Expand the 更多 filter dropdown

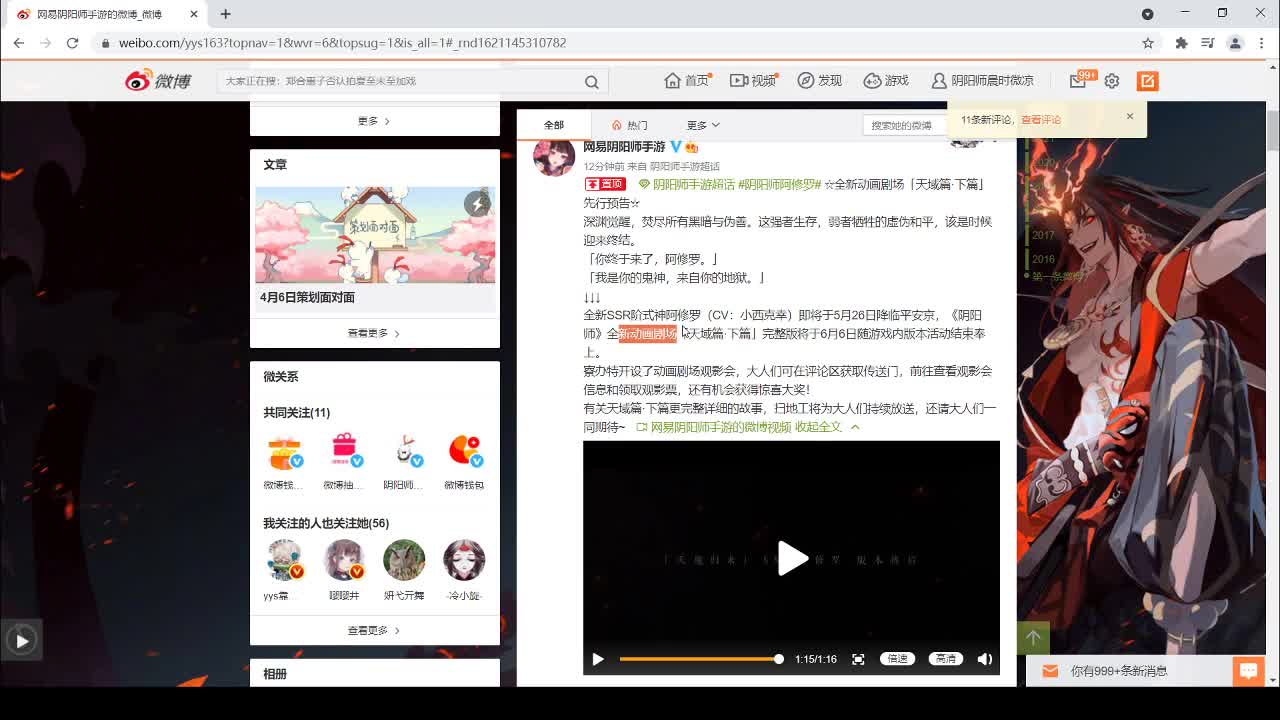[703, 125]
